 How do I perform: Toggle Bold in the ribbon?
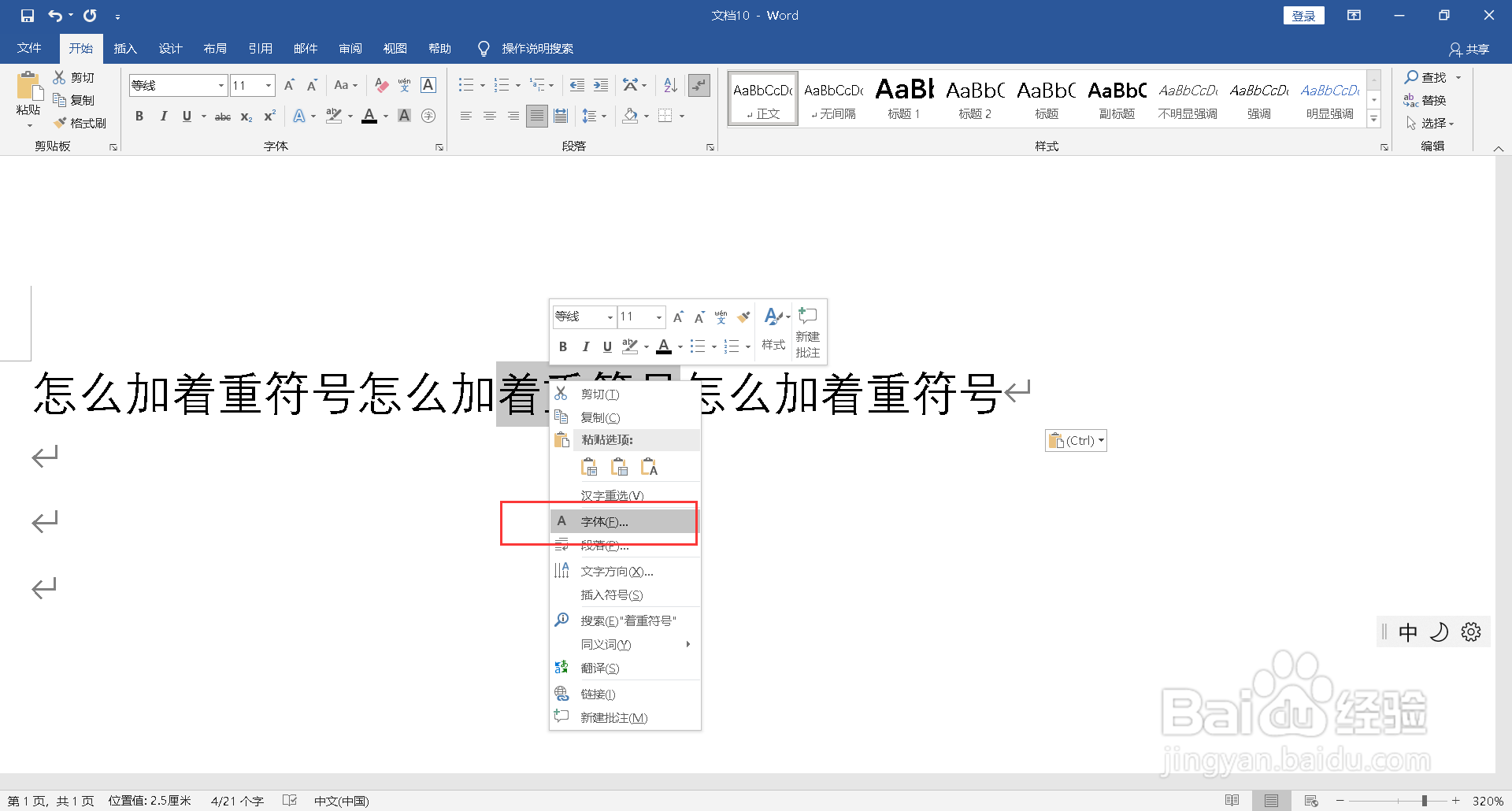(139, 116)
